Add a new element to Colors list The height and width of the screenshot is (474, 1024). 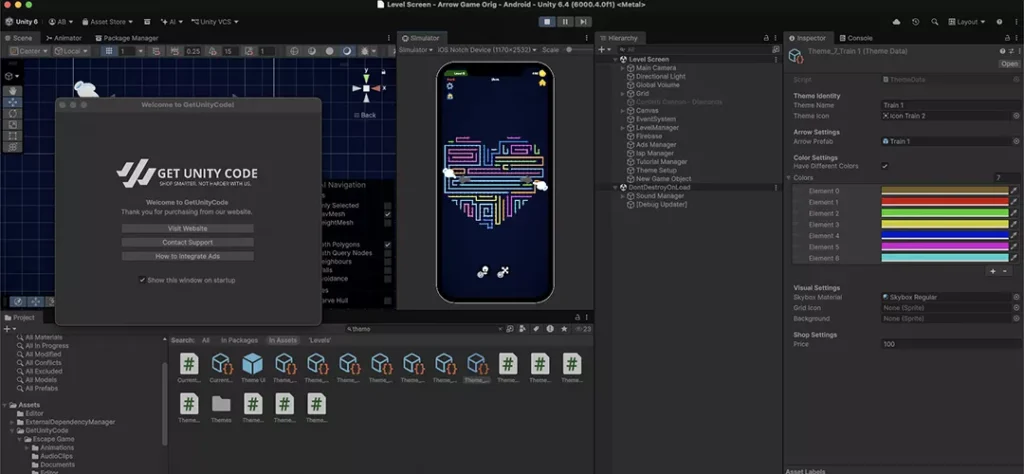point(993,271)
